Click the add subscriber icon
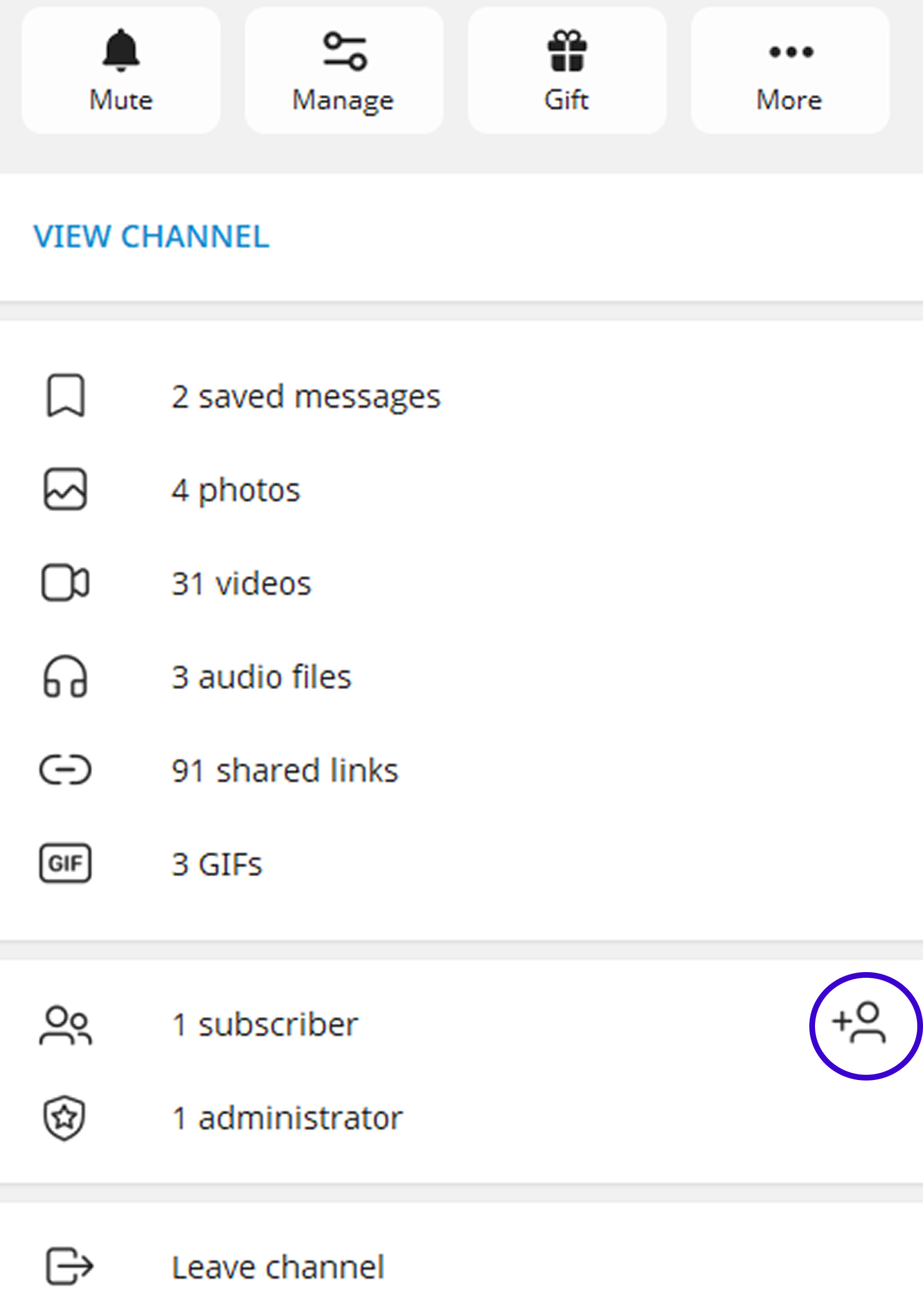 (859, 1023)
